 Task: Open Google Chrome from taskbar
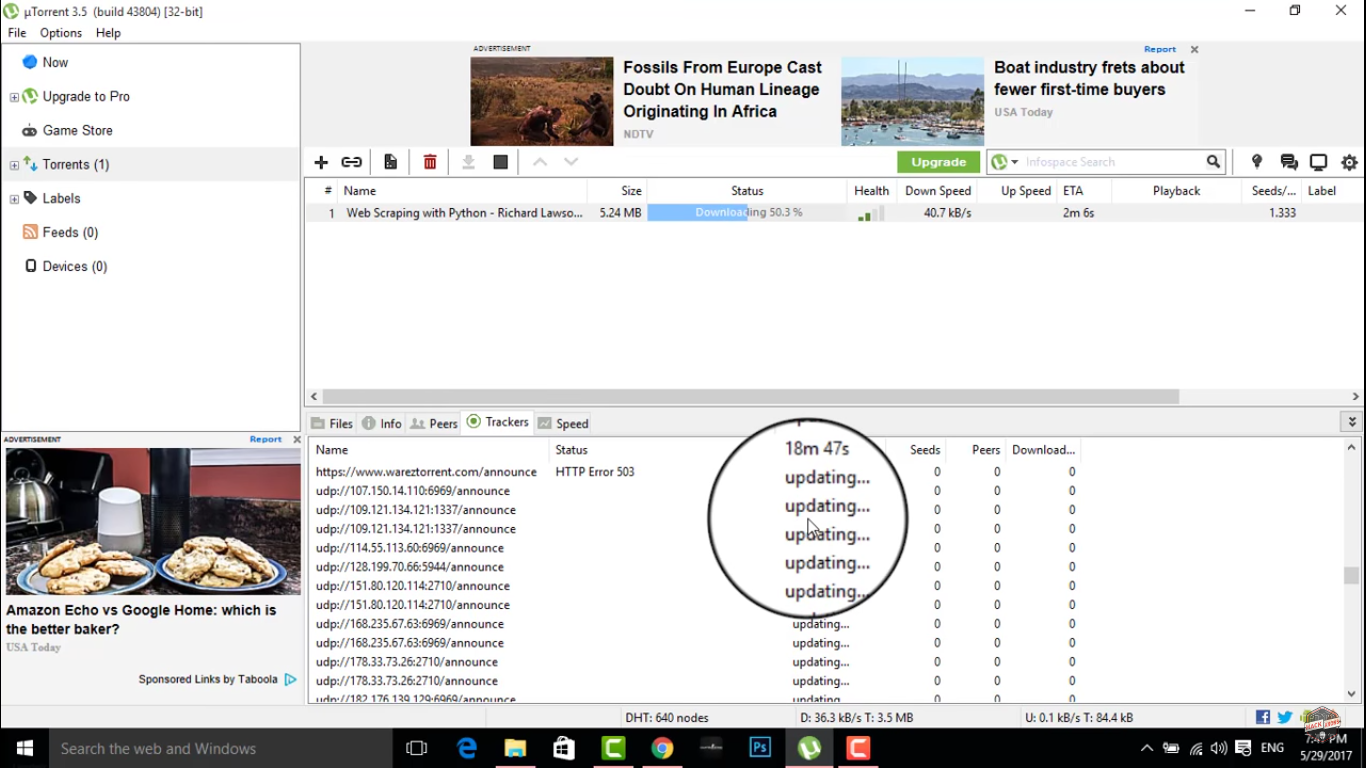[662, 748]
